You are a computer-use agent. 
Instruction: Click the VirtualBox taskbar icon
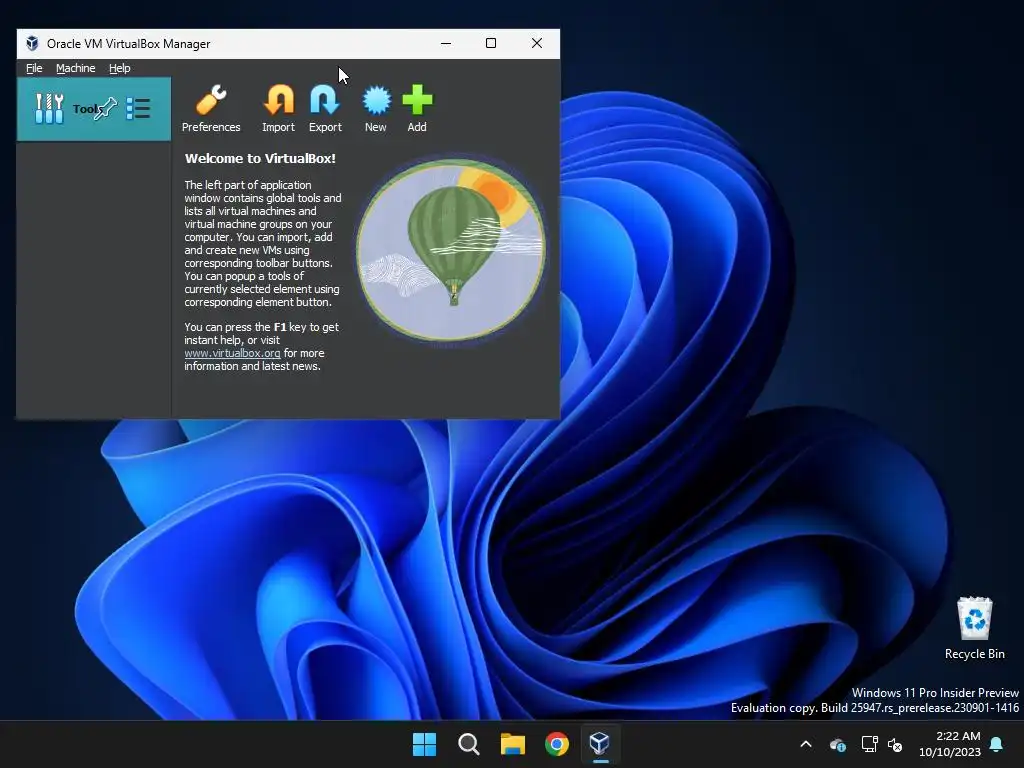[x=600, y=744]
